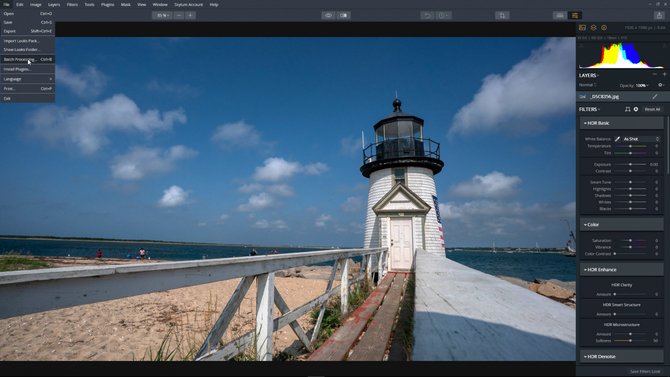Image resolution: width=670 pixels, height=377 pixels.
Task: Open the Filters menu in menu bar
Action: pyautogui.click(x=72, y=4)
